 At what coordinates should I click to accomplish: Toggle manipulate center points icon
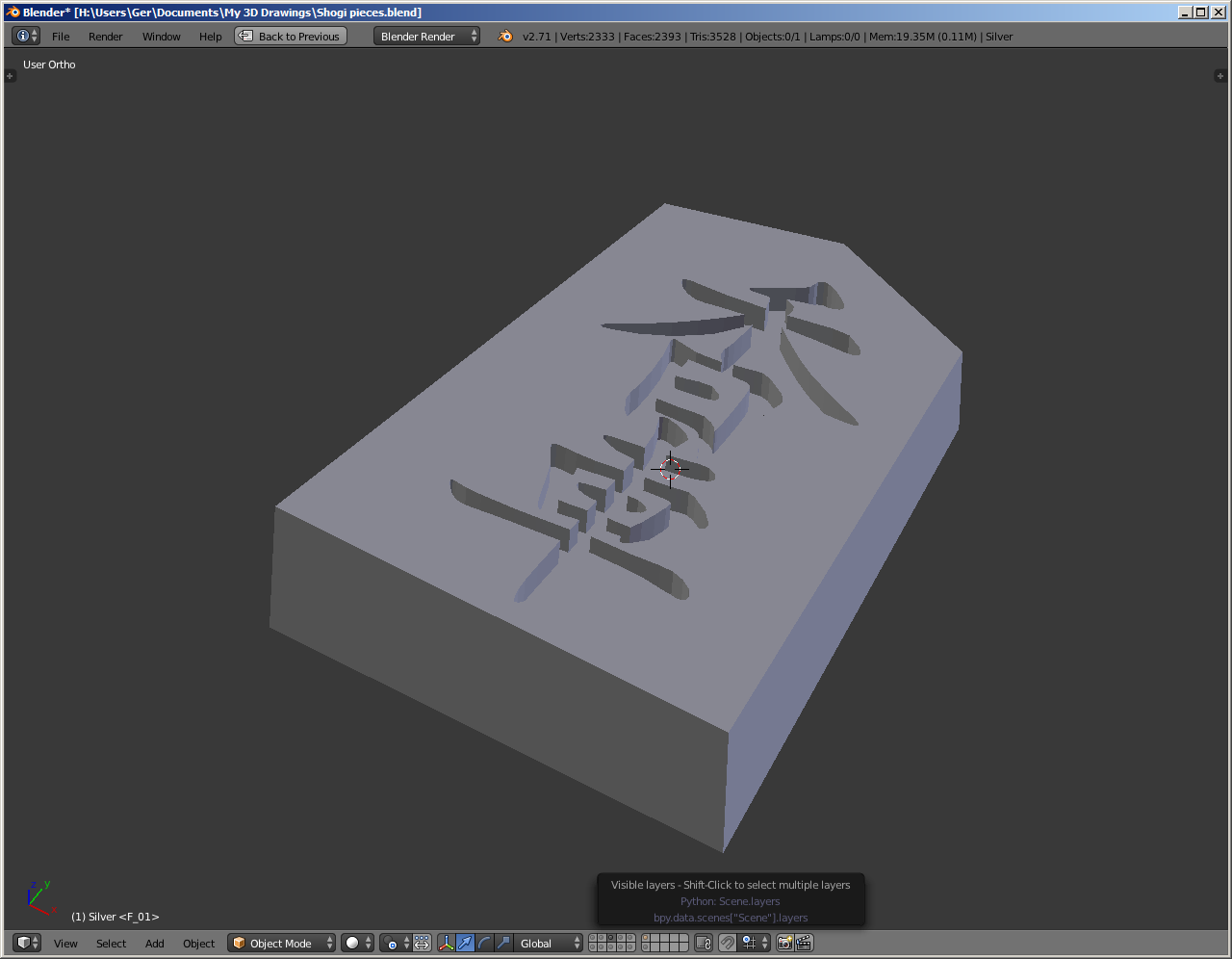[x=422, y=943]
